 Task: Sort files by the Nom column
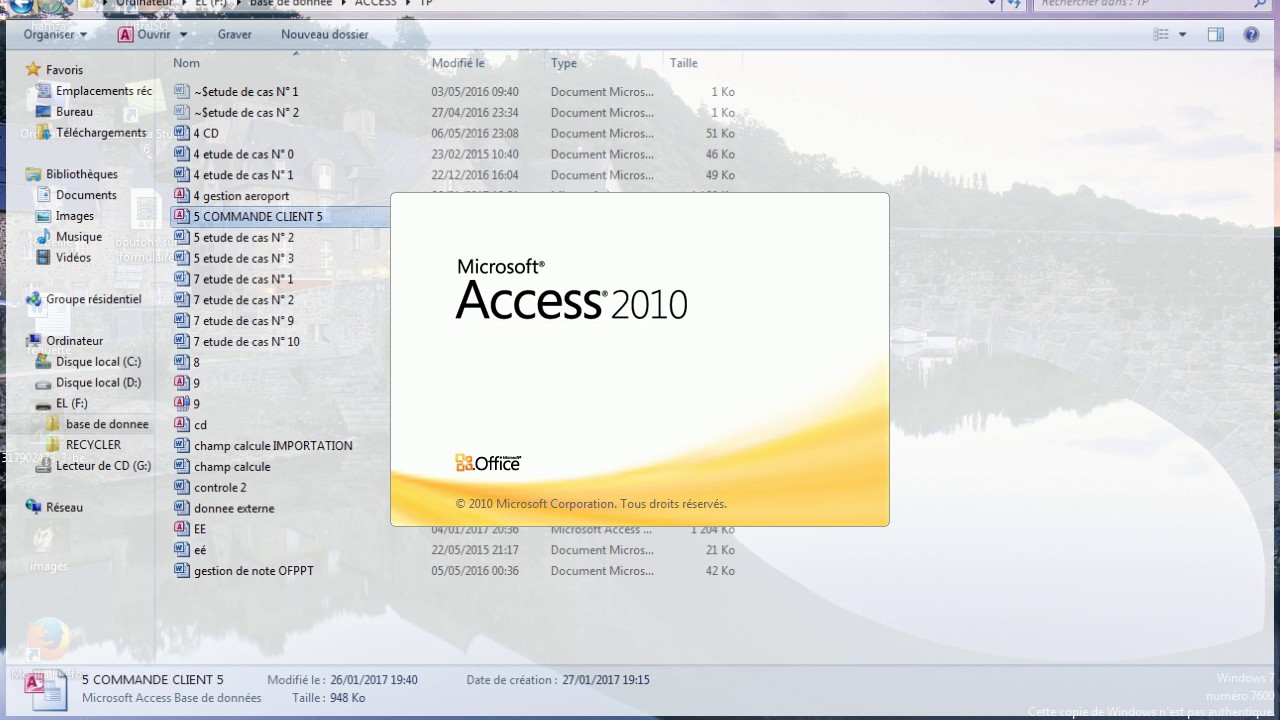pos(187,63)
